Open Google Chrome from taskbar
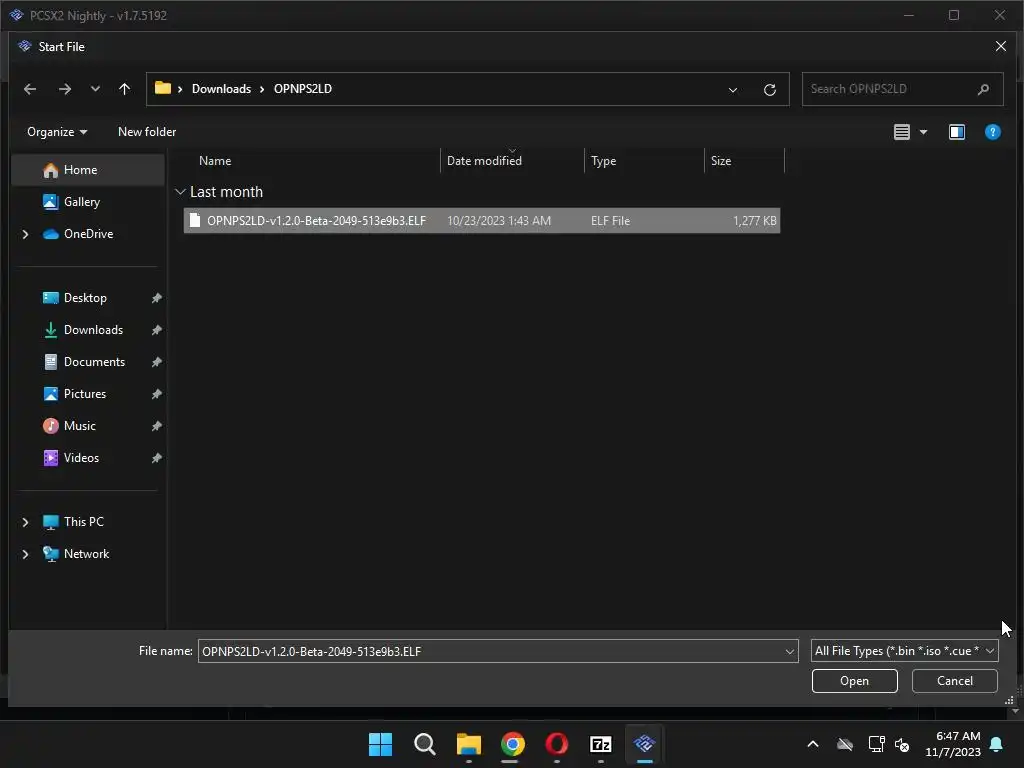 [x=513, y=744]
